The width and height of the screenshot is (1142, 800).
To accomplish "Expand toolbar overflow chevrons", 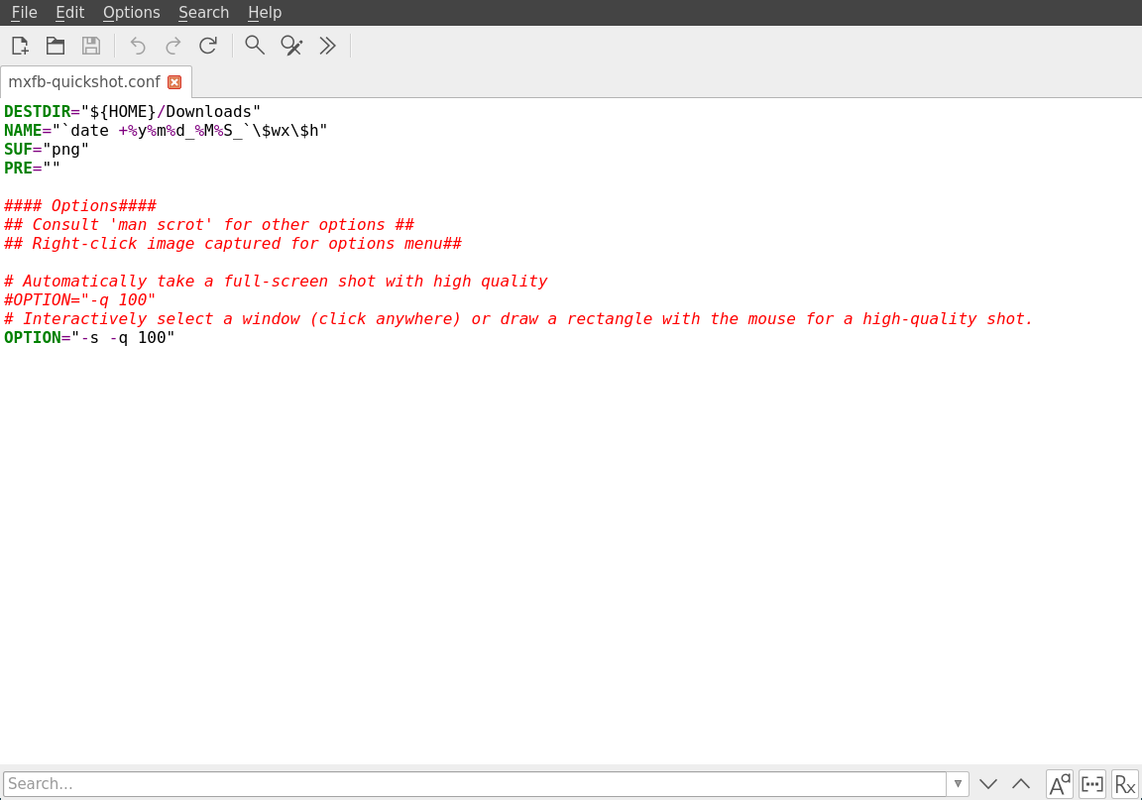I will 327,46.
